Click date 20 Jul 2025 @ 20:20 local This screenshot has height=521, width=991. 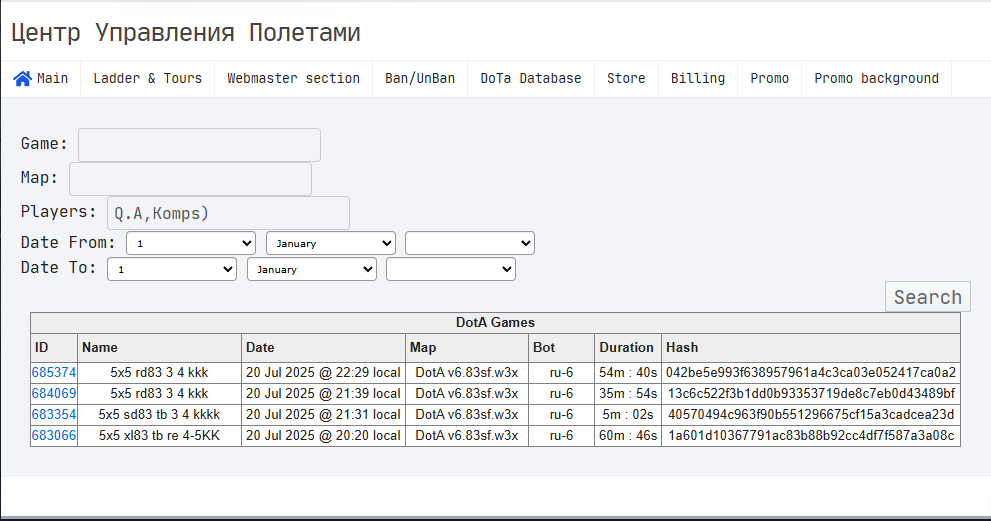[324, 435]
